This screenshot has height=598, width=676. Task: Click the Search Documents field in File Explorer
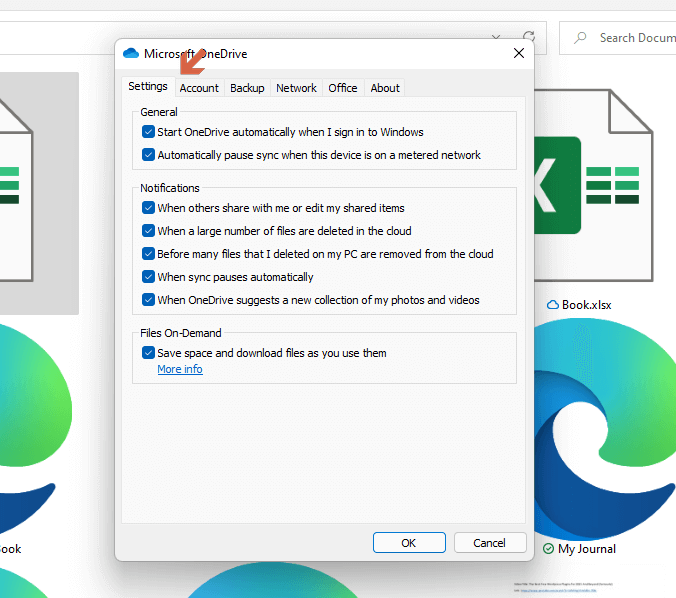(618, 38)
